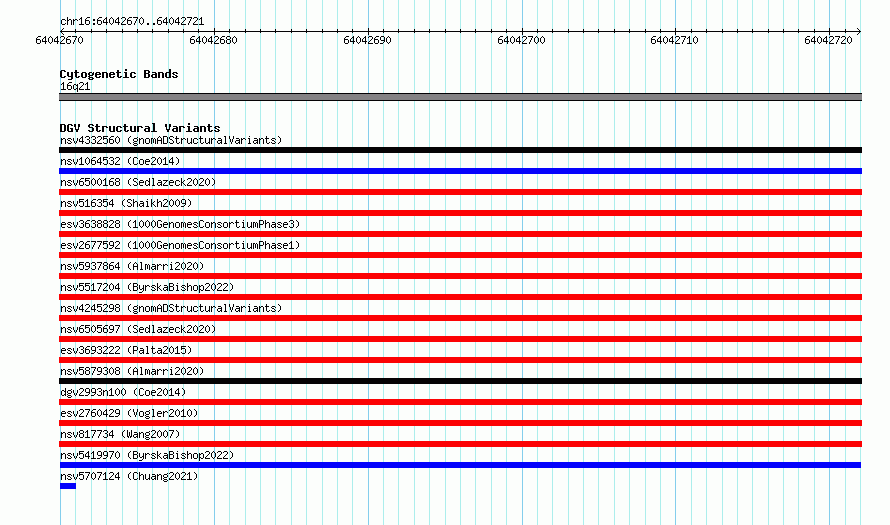Click the black bar under nsv5879308
The width and height of the screenshot is (890, 525).
[x=460, y=381]
